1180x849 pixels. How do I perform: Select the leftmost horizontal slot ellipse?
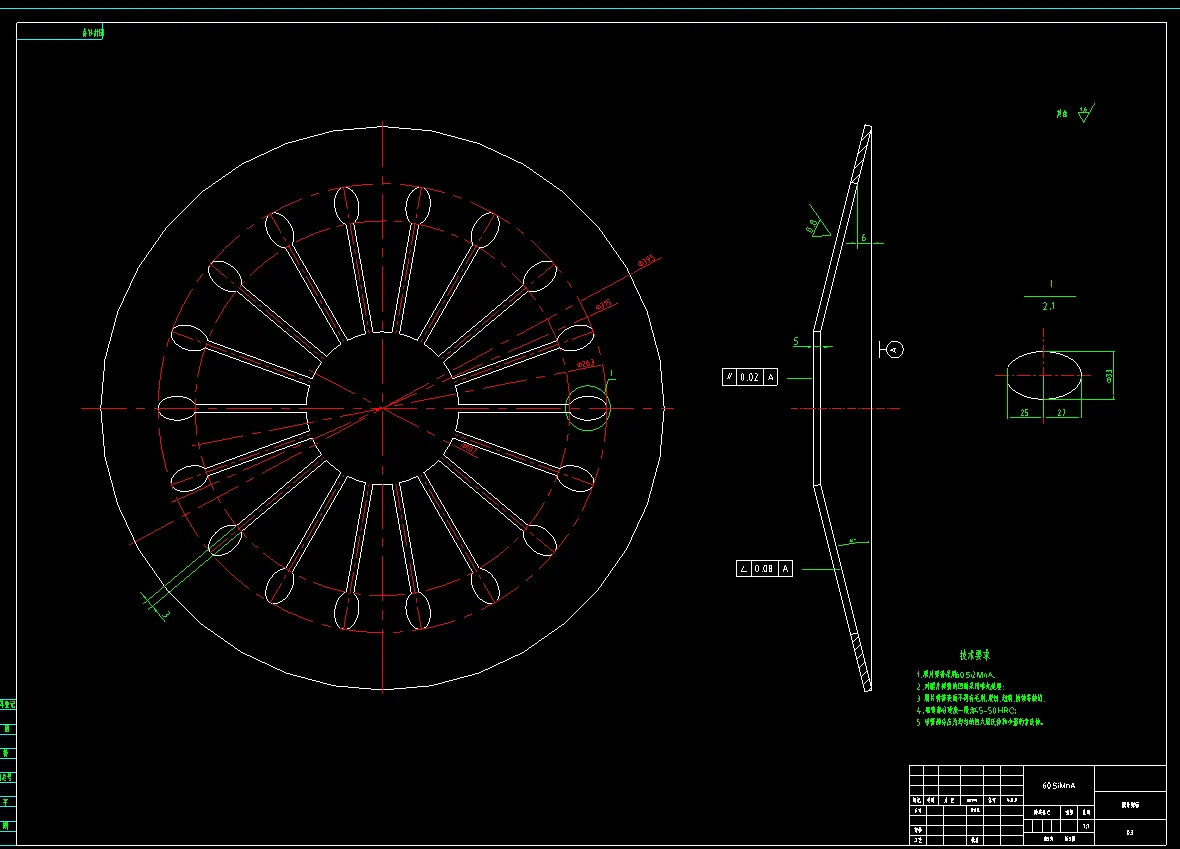tap(177, 408)
